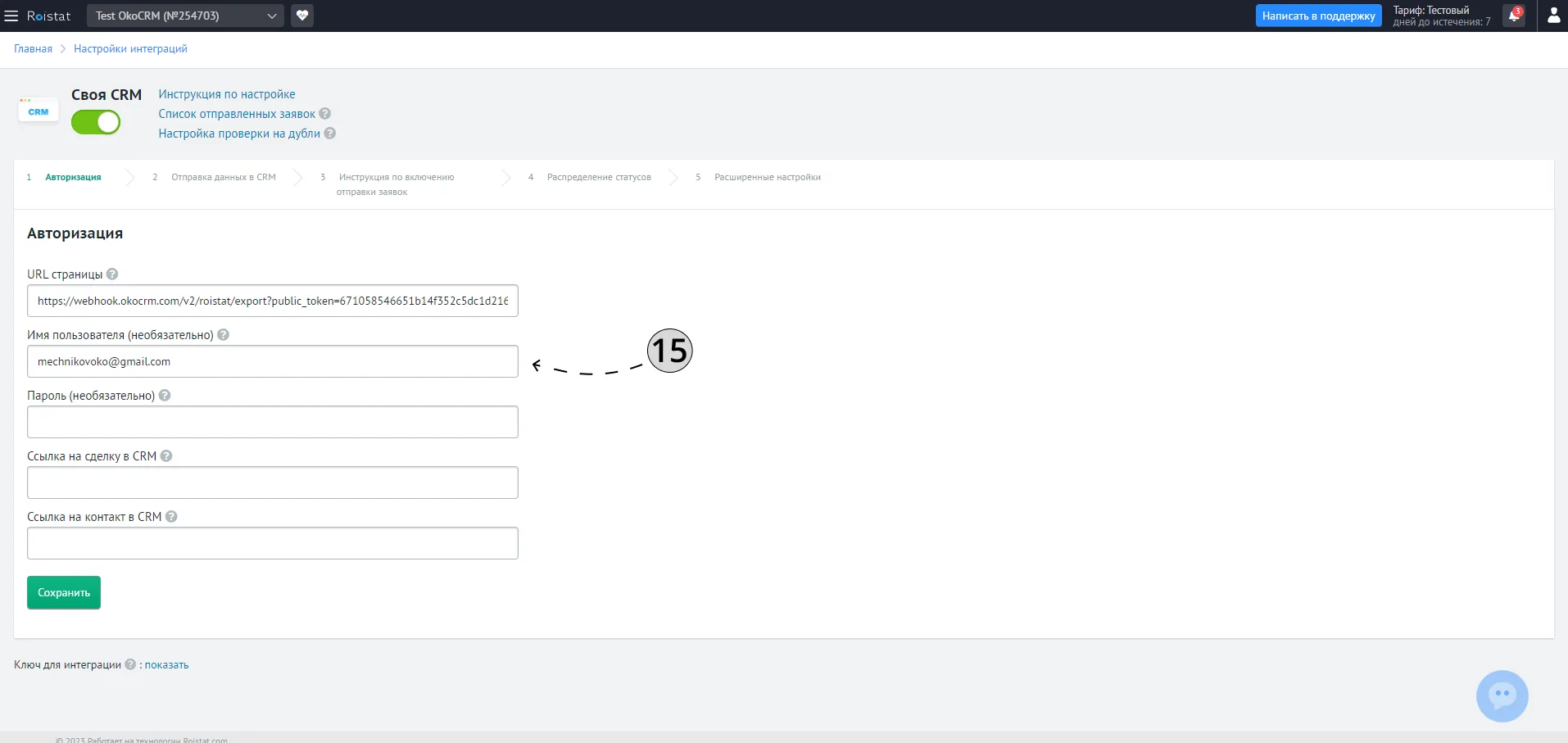
Task: Click Написать в поддержку button
Action: 1318,16
